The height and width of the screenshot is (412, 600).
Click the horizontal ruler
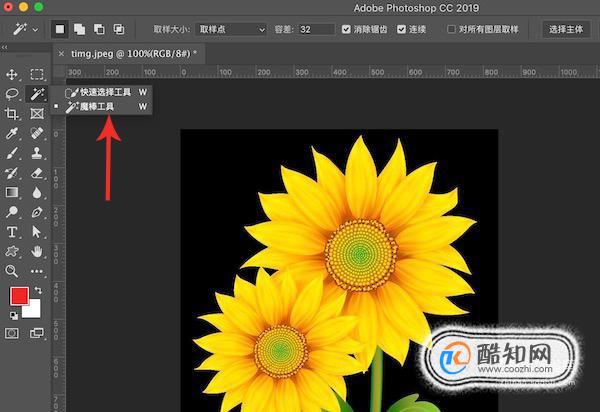tap(331, 72)
